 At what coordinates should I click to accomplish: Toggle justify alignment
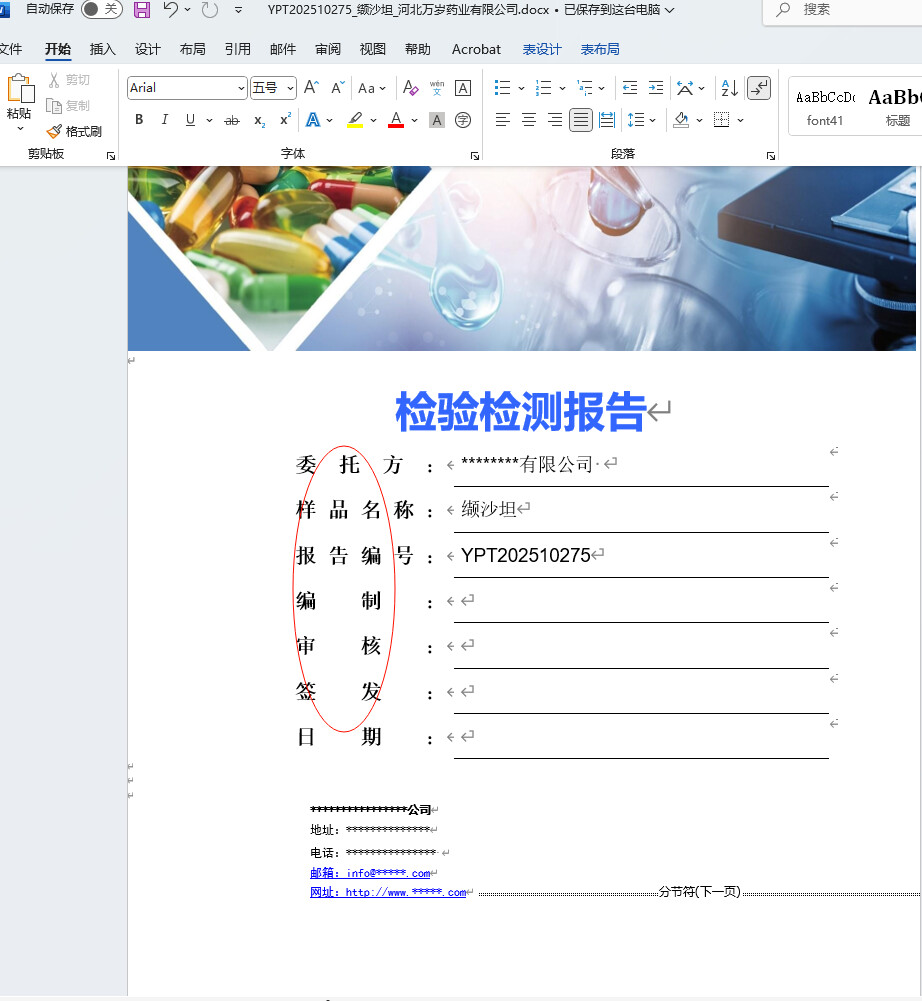coord(581,119)
